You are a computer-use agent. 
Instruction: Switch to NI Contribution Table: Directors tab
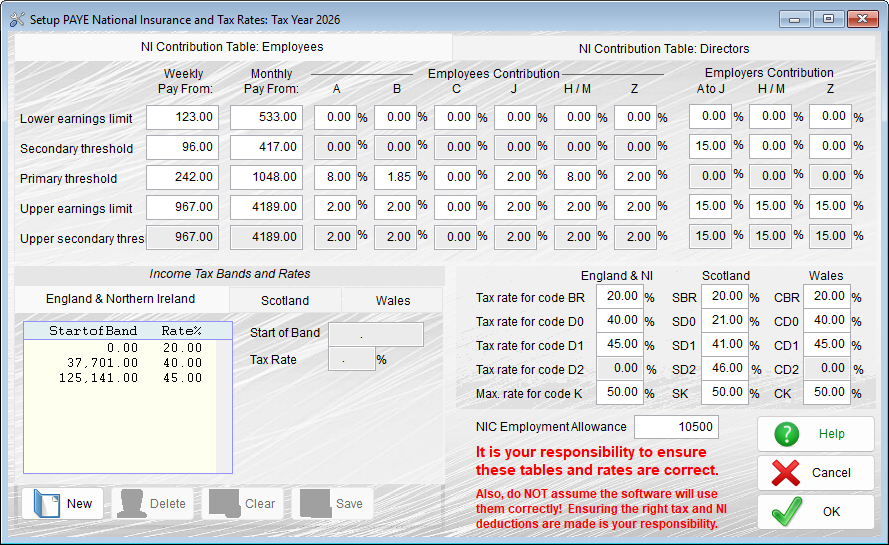[664, 49]
